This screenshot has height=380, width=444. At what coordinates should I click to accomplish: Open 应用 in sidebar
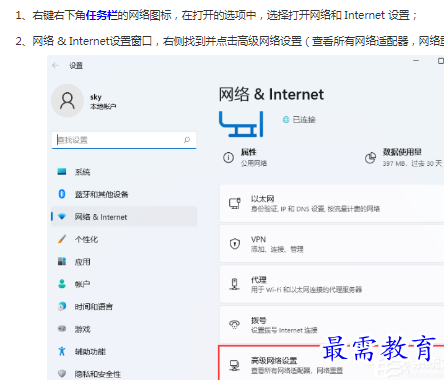(x=124, y=262)
